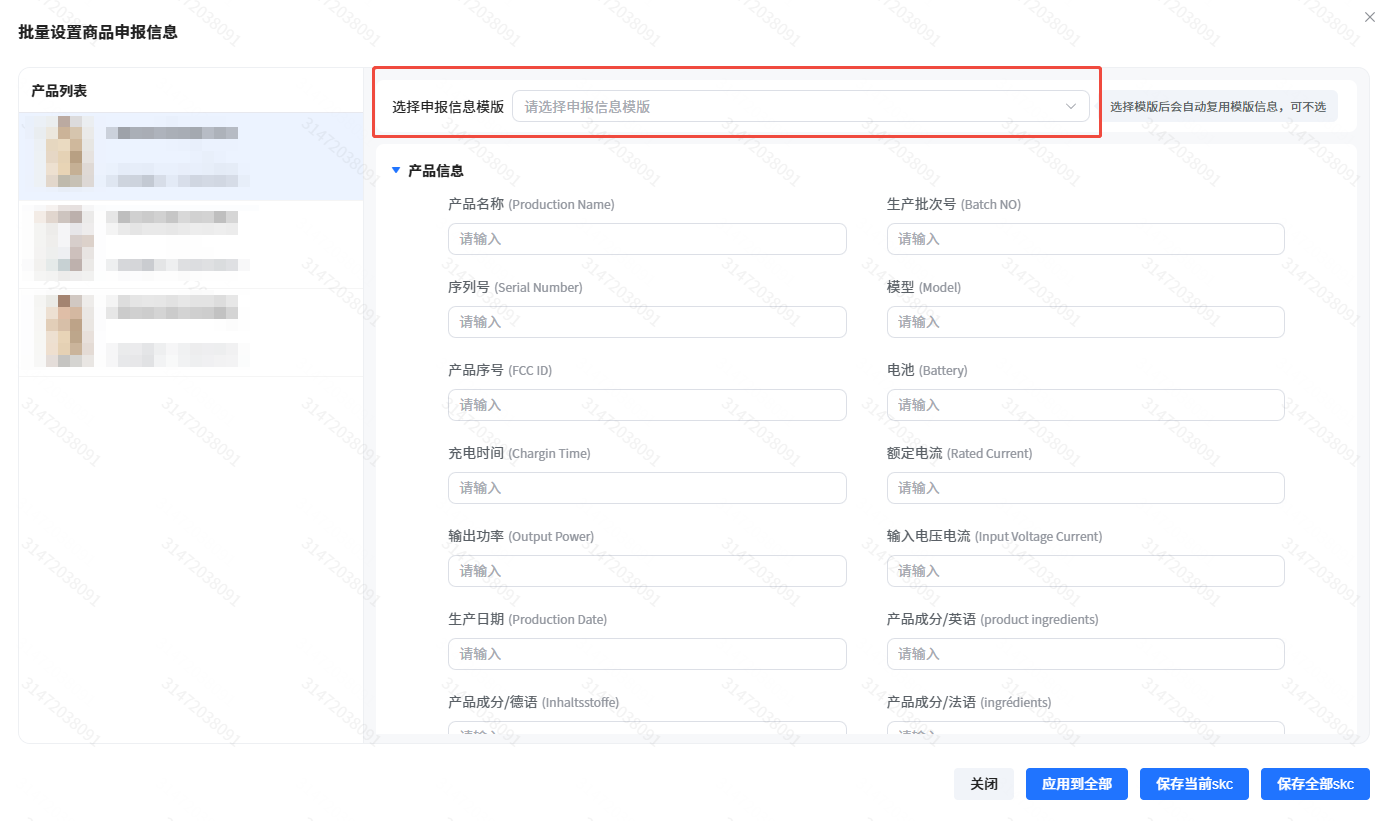Click the 应用到全部 button
Image resolution: width=1389 pixels, height=821 pixels.
1076,784
